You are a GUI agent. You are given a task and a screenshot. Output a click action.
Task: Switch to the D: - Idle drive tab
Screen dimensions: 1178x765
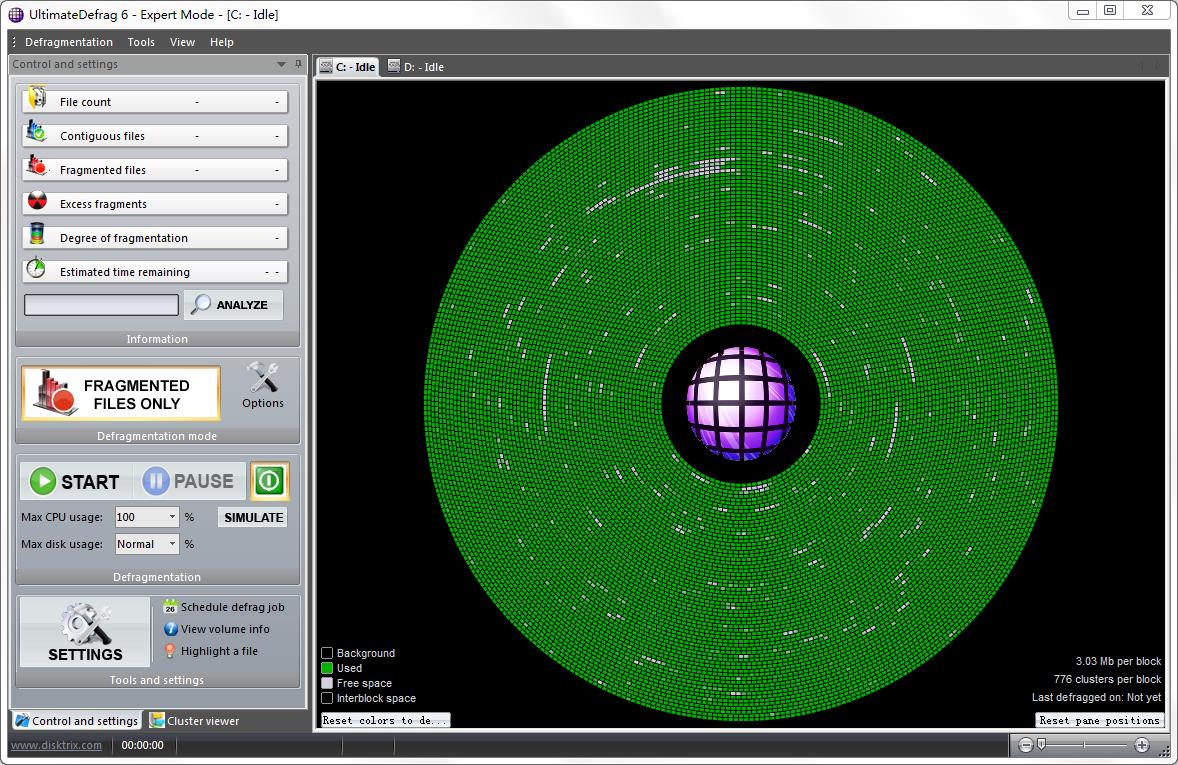coord(415,67)
